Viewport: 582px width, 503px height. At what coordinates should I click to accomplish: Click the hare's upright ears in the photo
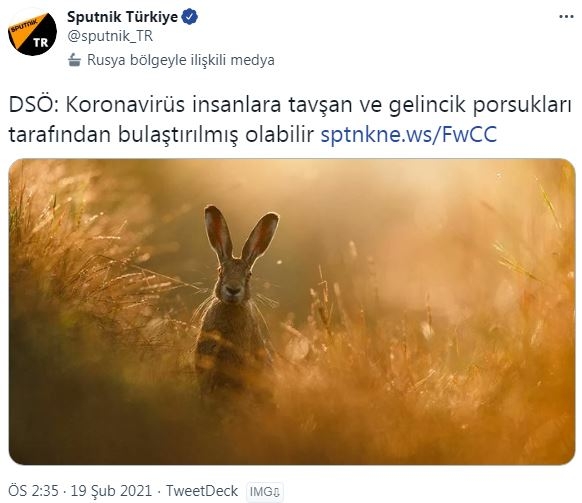tap(241, 234)
